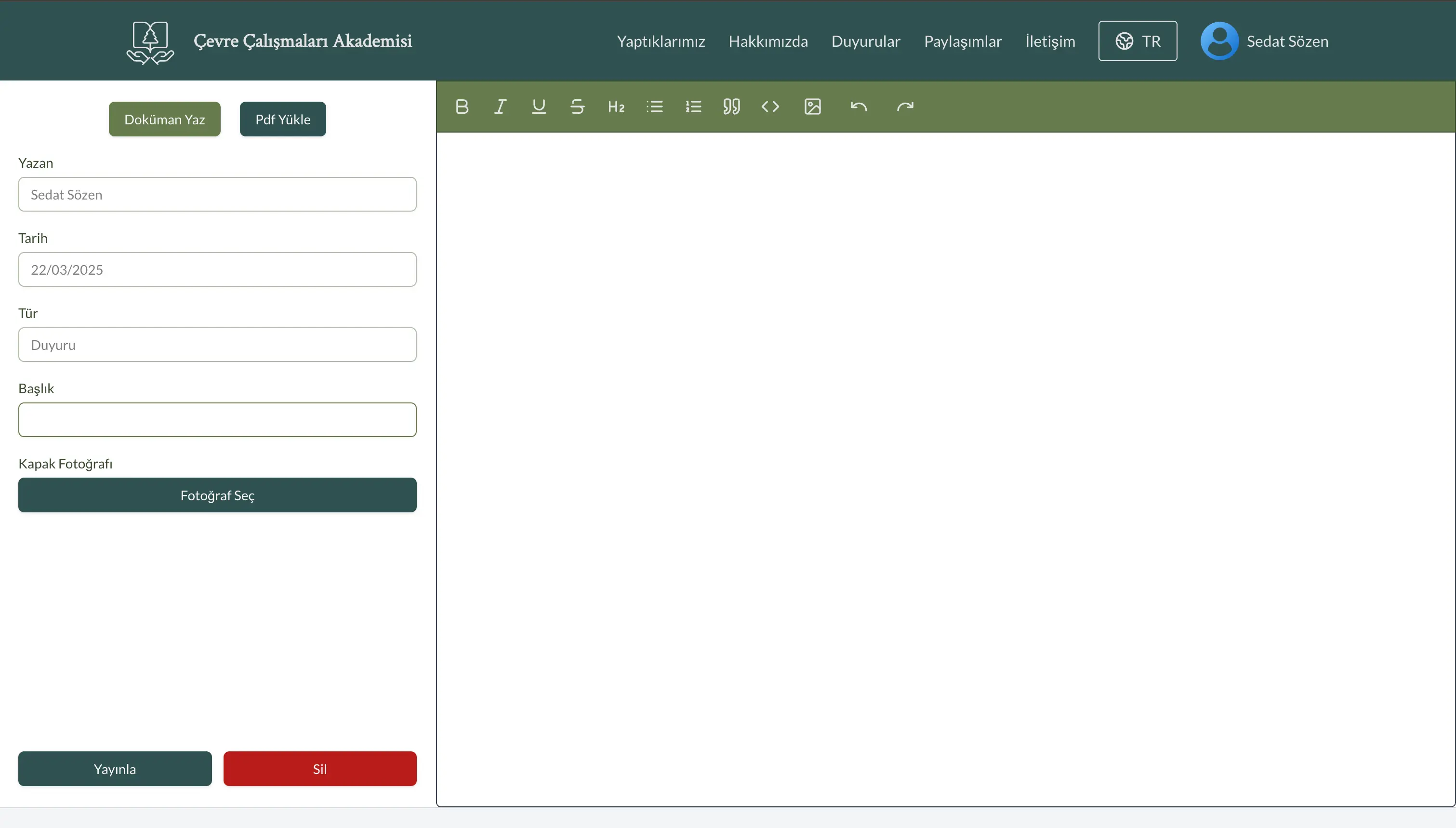
Task: Undo the last edit
Action: click(x=859, y=107)
